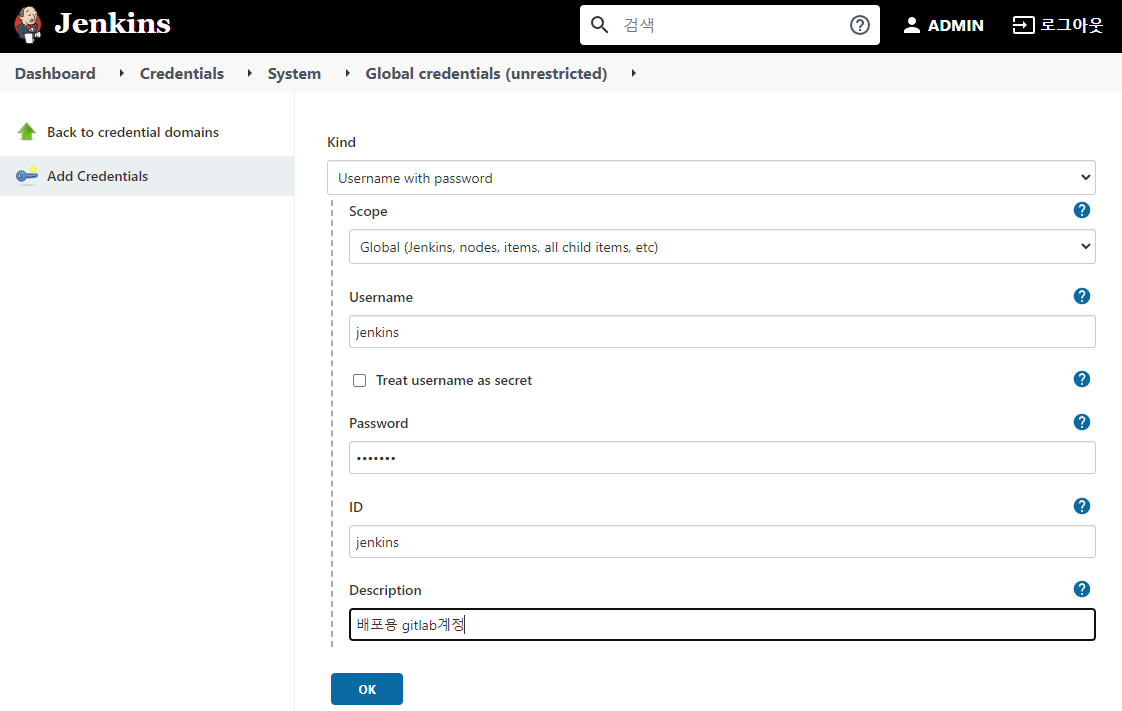Click the search magnifier icon
The height and width of the screenshot is (711, 1122).
point(599,25)
